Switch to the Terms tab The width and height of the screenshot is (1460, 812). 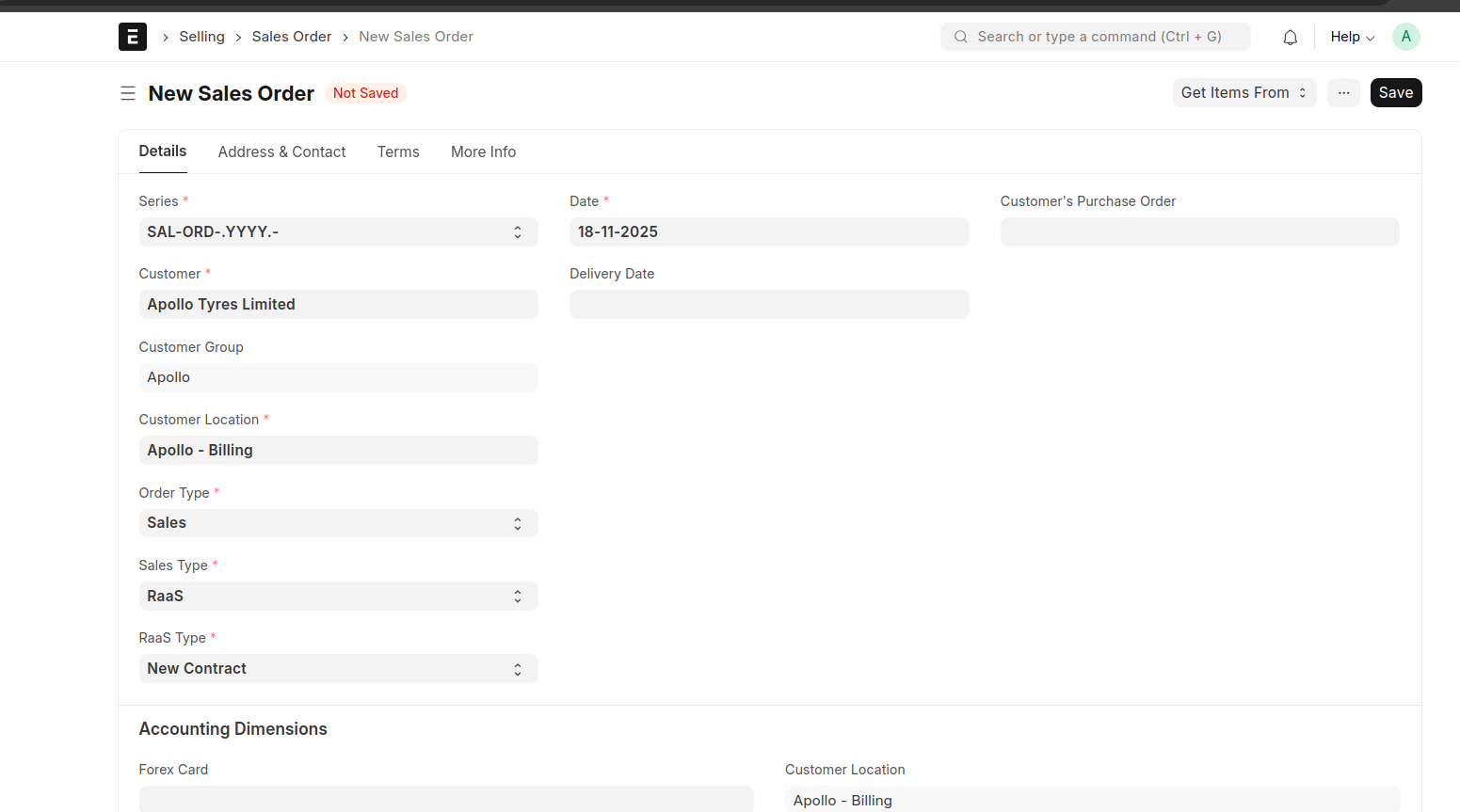point(398,152)
